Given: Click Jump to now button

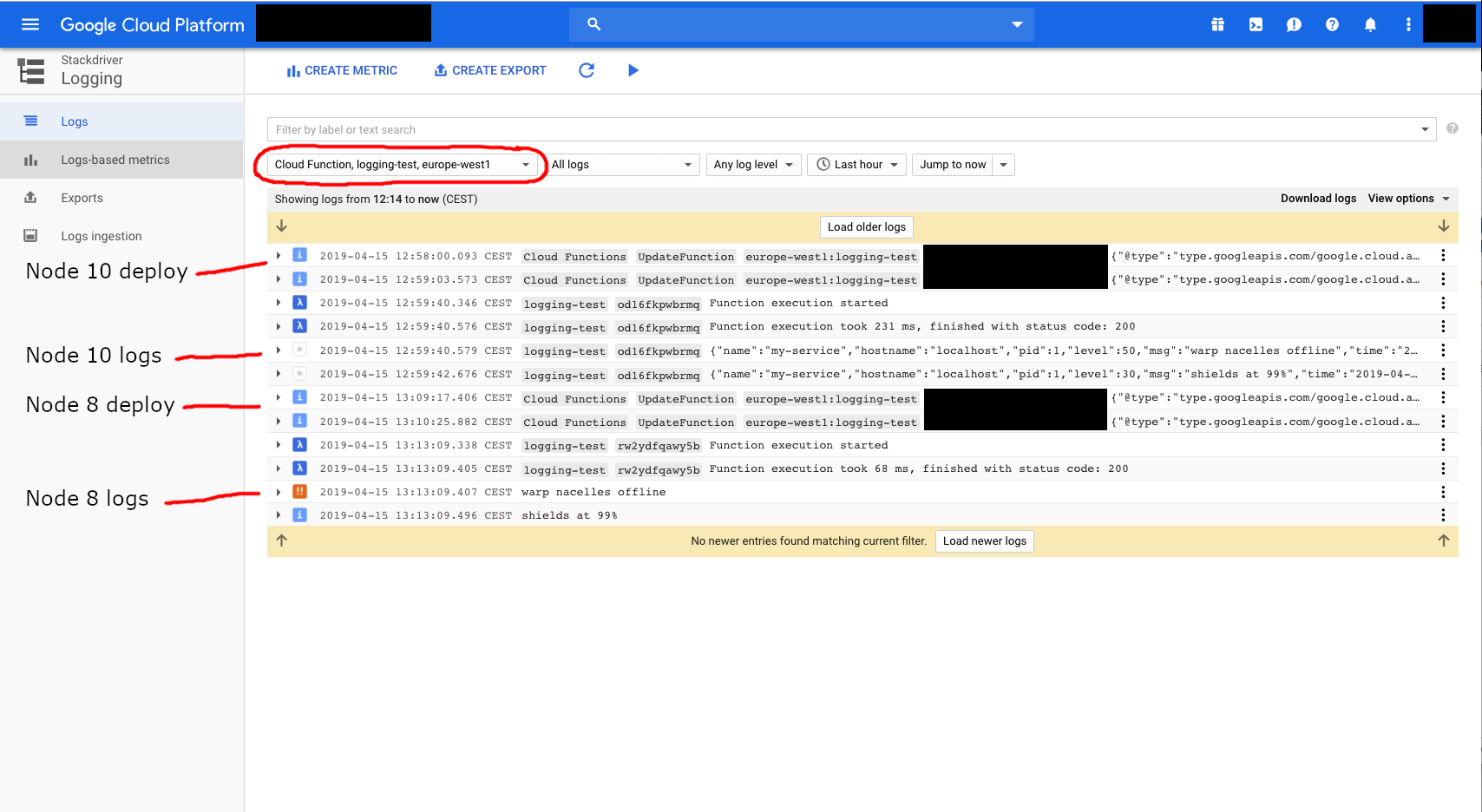Looking at the screenshot, I should click(953, 165).
